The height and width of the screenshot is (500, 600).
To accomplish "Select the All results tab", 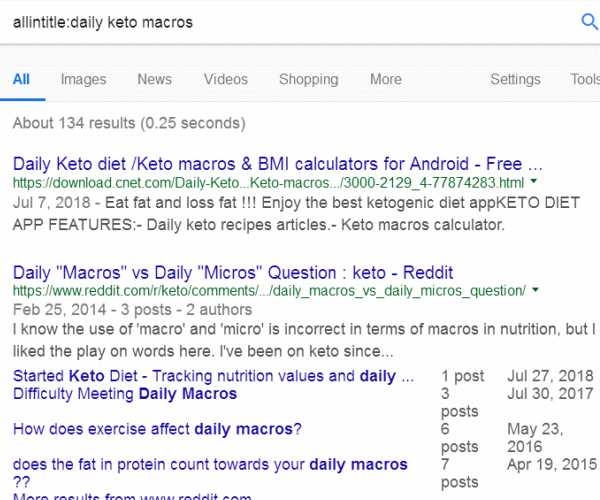I will point(21,80).
